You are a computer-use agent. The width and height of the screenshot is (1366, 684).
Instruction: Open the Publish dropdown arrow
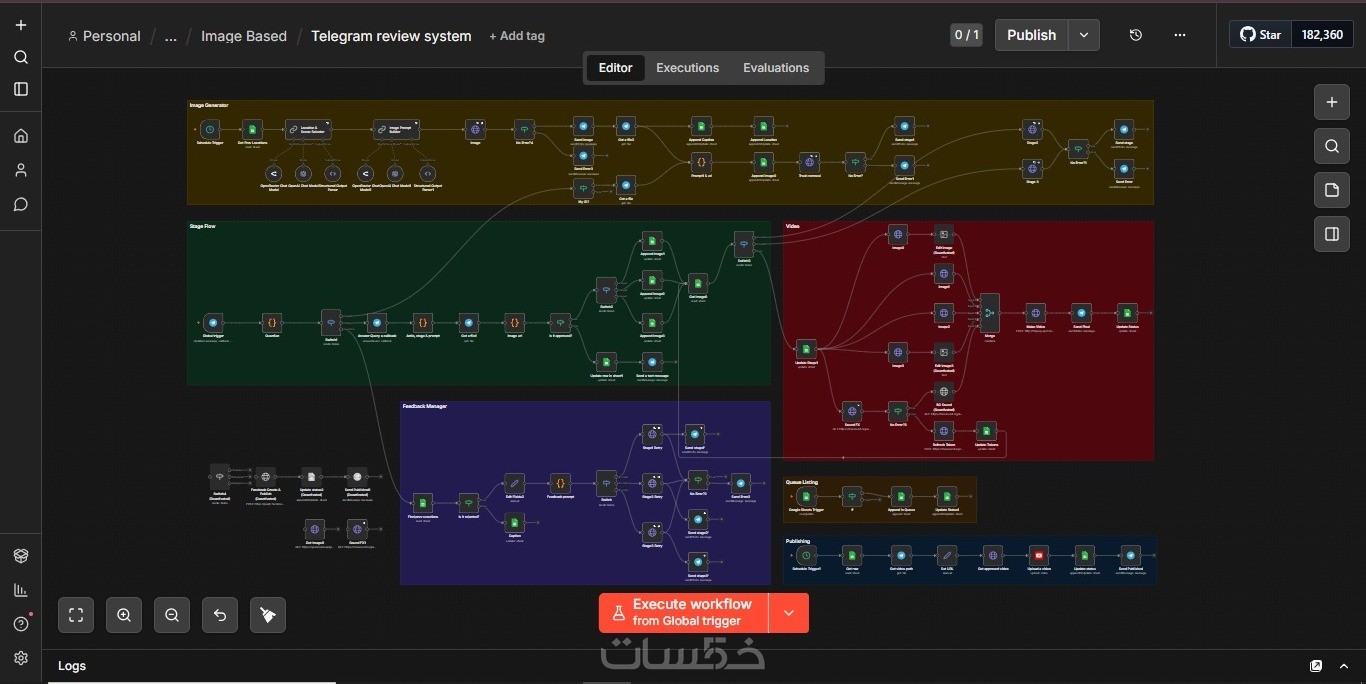pyautogui.click(x=1084, y=35)
